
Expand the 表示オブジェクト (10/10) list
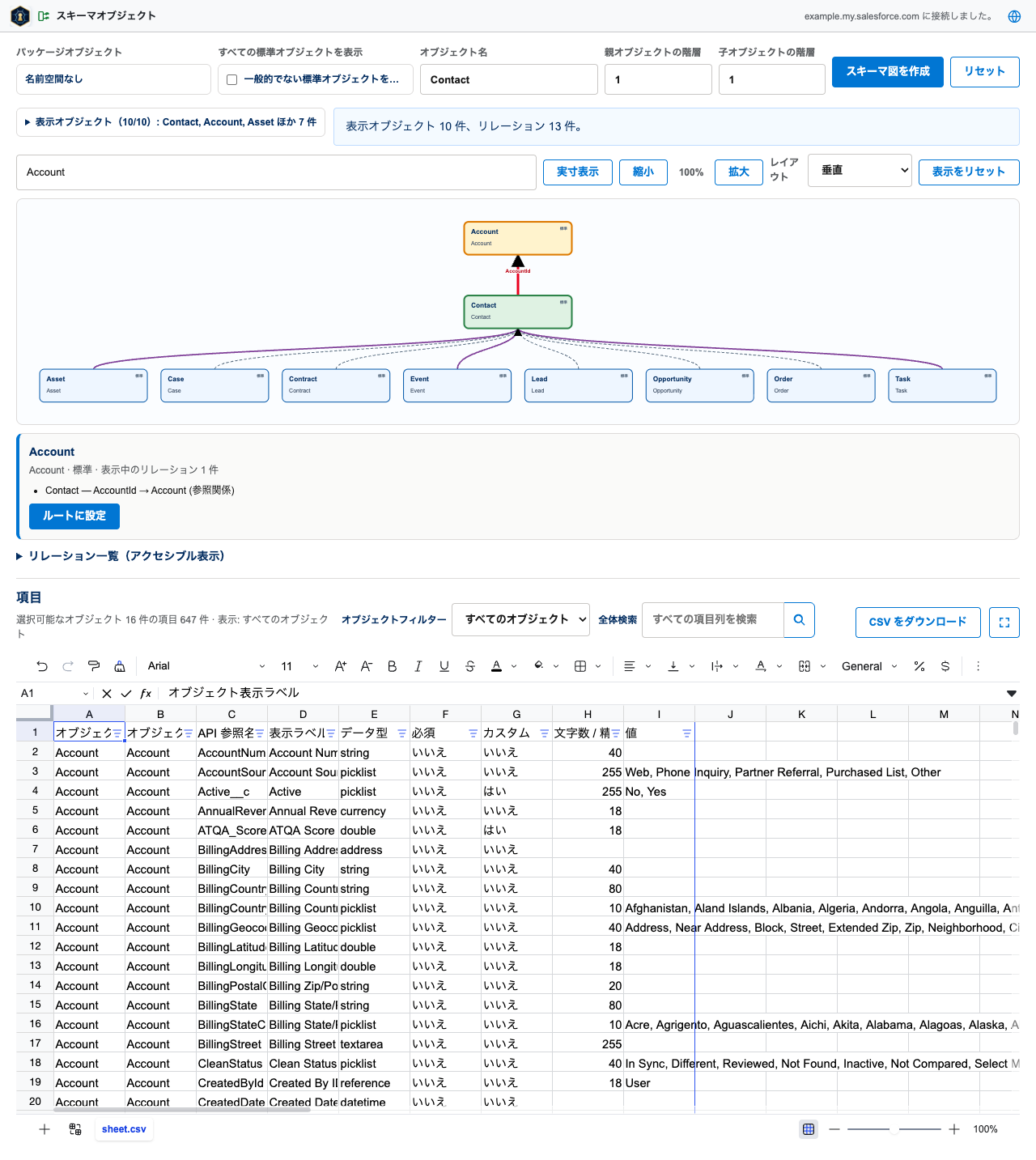point(171,122)
